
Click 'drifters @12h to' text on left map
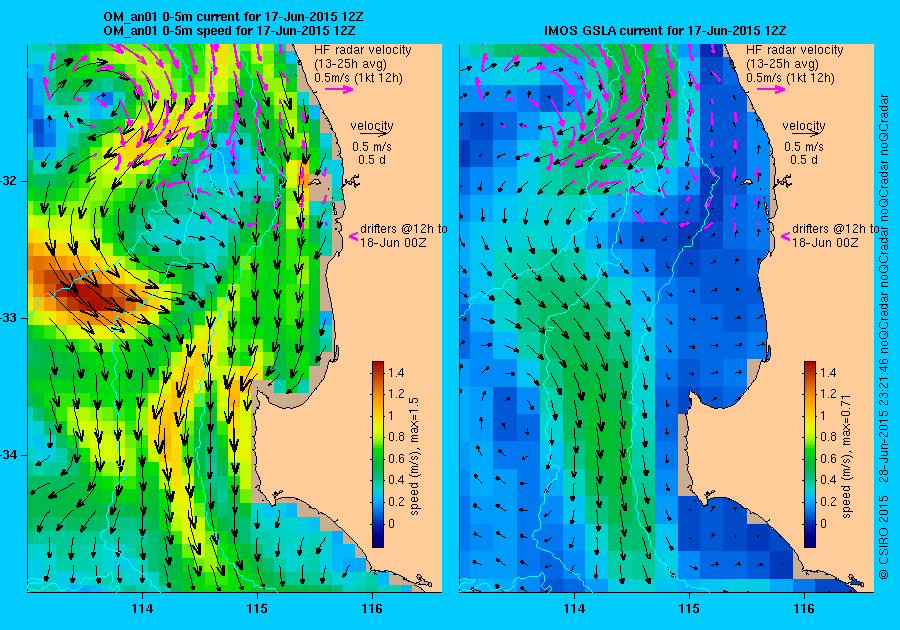(404, 228)
